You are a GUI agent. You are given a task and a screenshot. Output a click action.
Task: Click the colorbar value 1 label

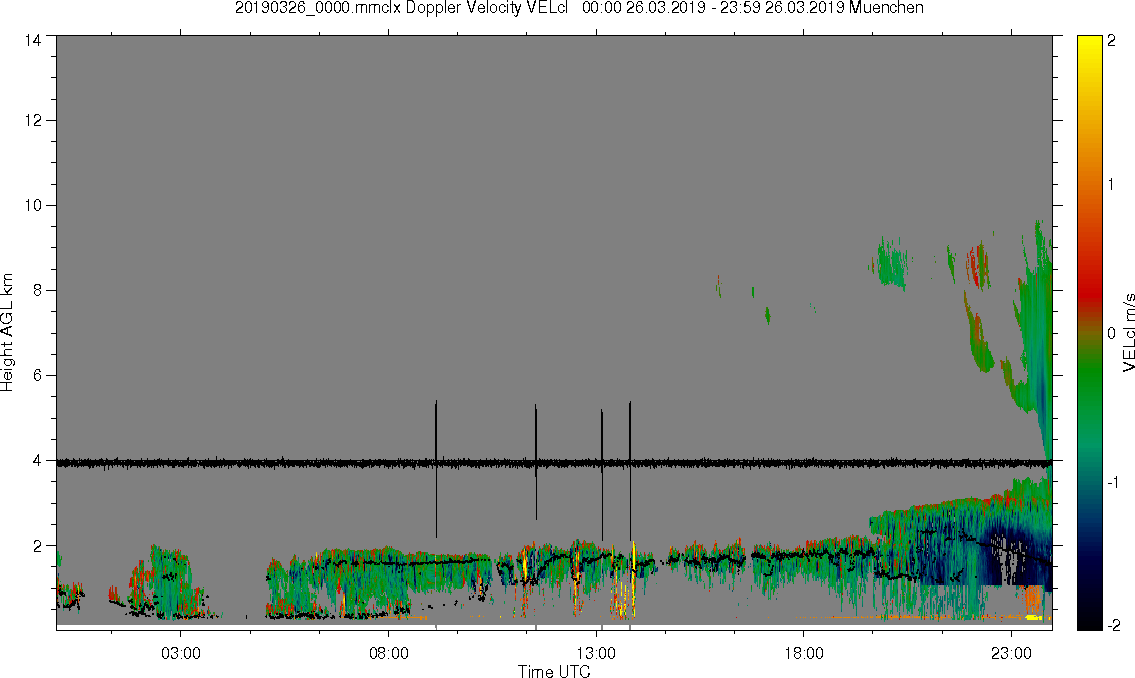[1112, 185]
